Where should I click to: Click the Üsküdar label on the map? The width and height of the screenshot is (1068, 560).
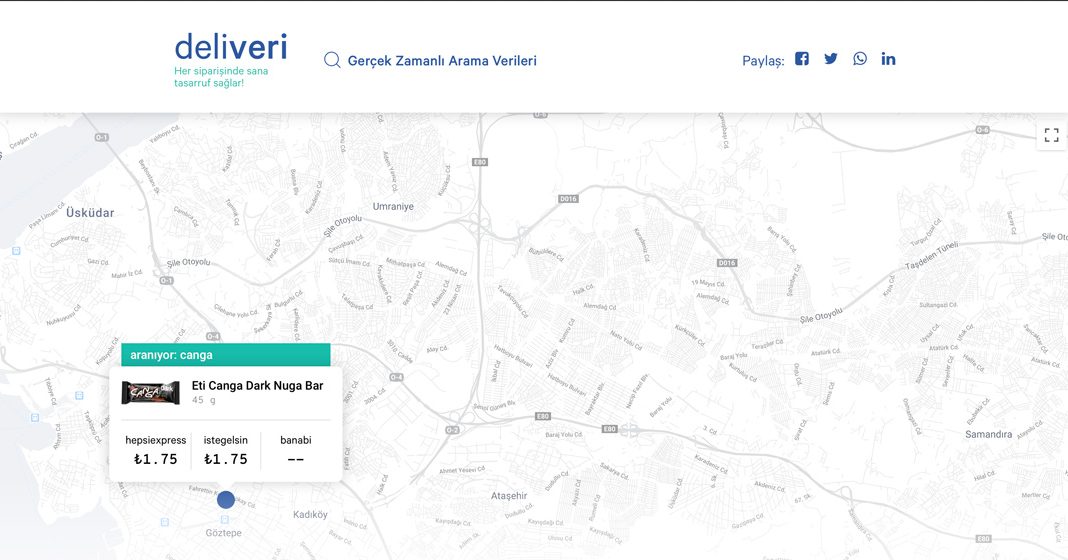(90, 213)
